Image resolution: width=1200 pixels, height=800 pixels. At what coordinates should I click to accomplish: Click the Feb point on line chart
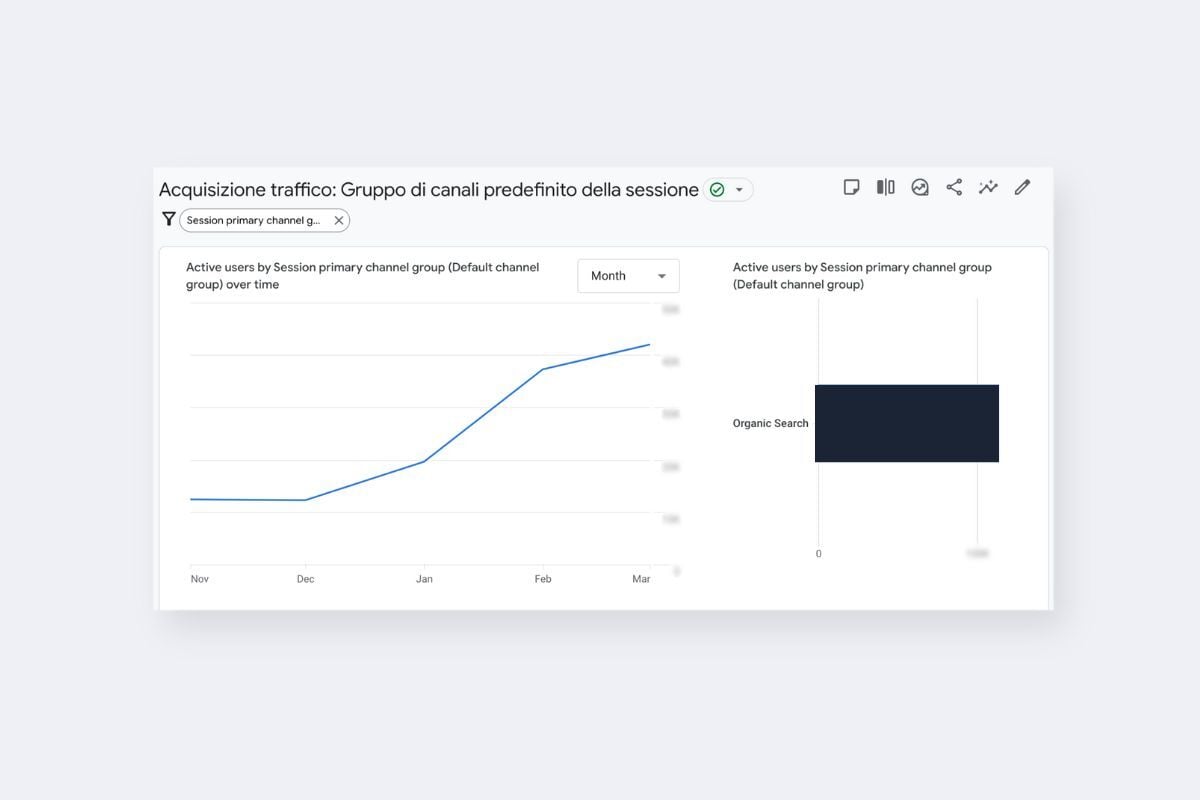click(x=542, y=370)
